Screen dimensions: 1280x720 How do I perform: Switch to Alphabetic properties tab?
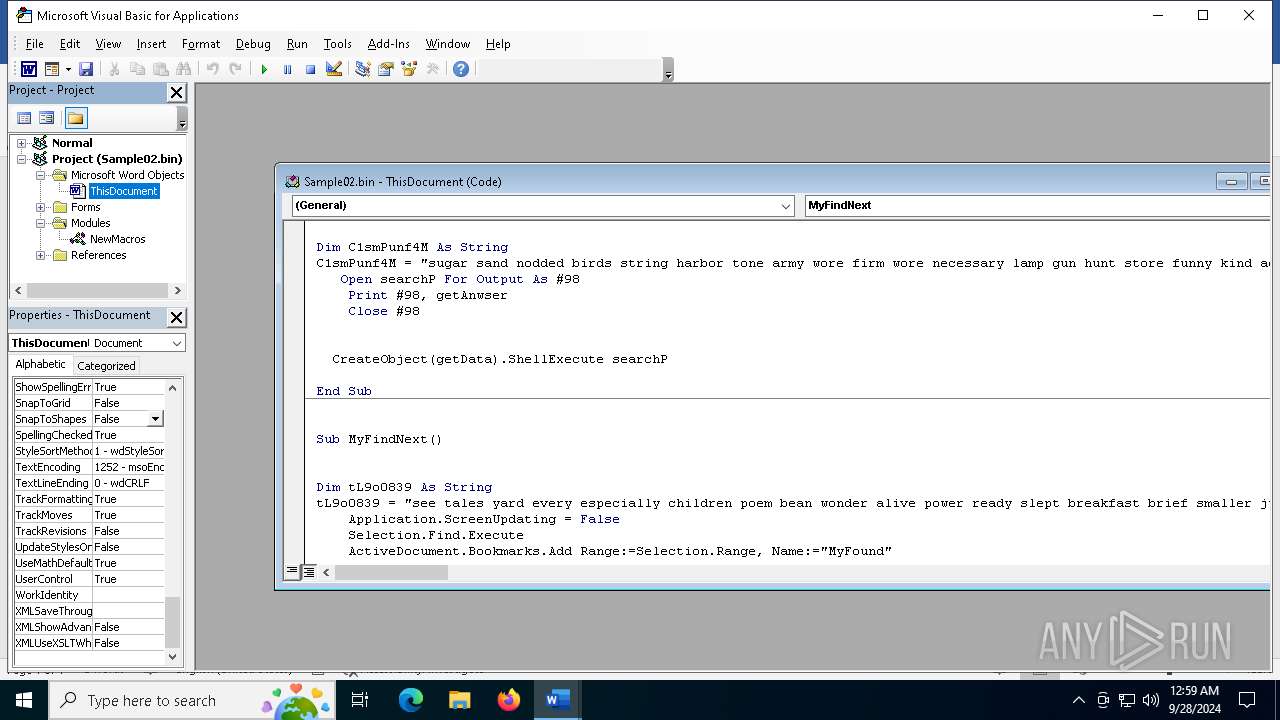click(x=40, y=365)
